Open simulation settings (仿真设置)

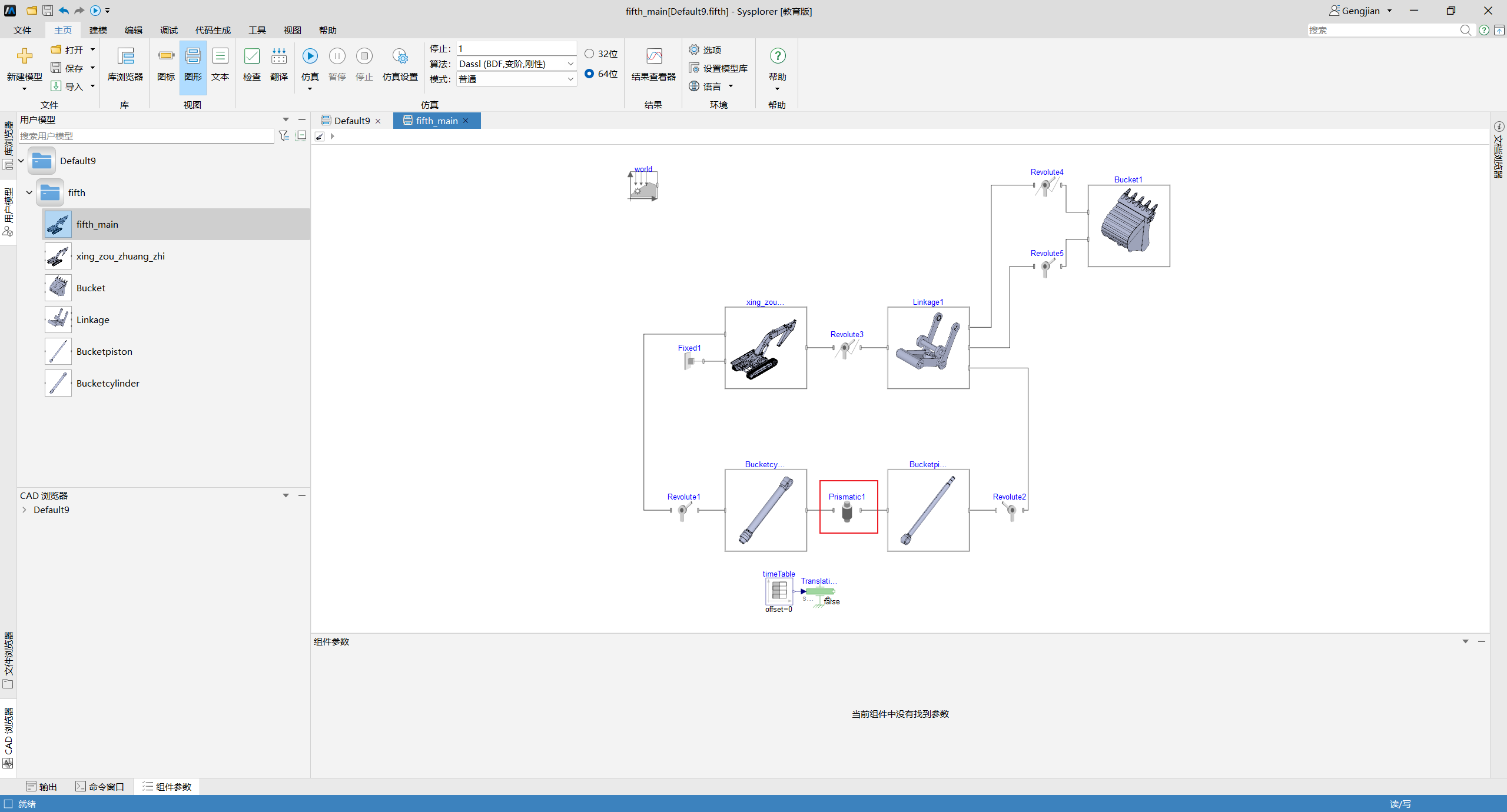tap(400, 65)
